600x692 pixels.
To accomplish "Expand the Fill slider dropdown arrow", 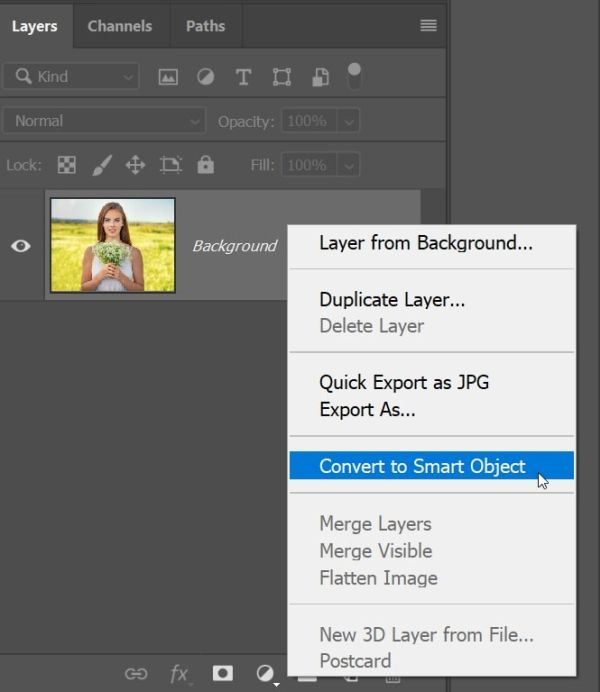I will [349, 165].
